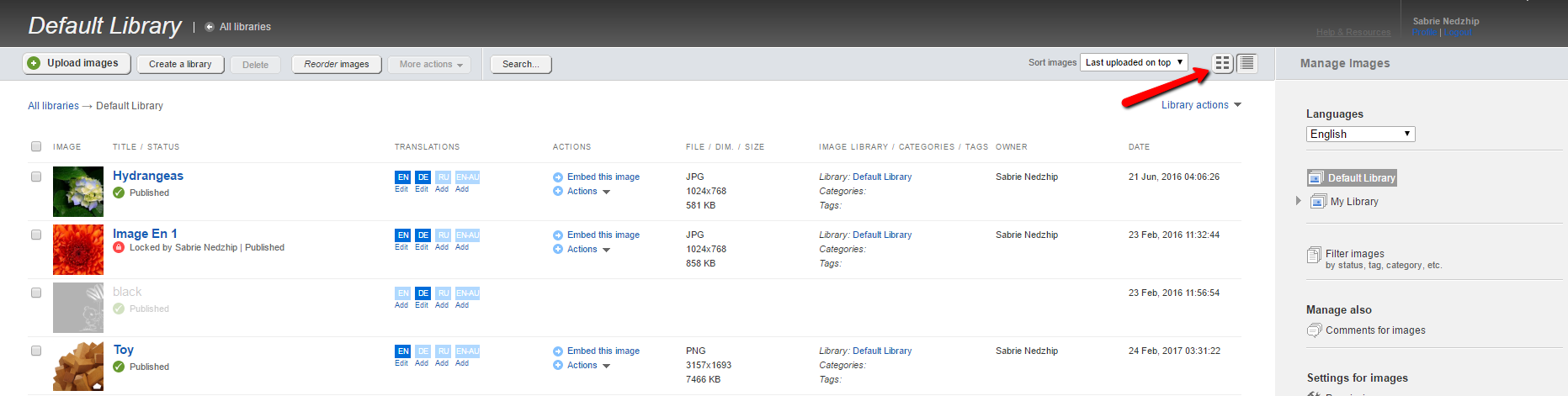The image size is (1568, 396).
Task: Open the More actions menu
Action: (429, 65)
